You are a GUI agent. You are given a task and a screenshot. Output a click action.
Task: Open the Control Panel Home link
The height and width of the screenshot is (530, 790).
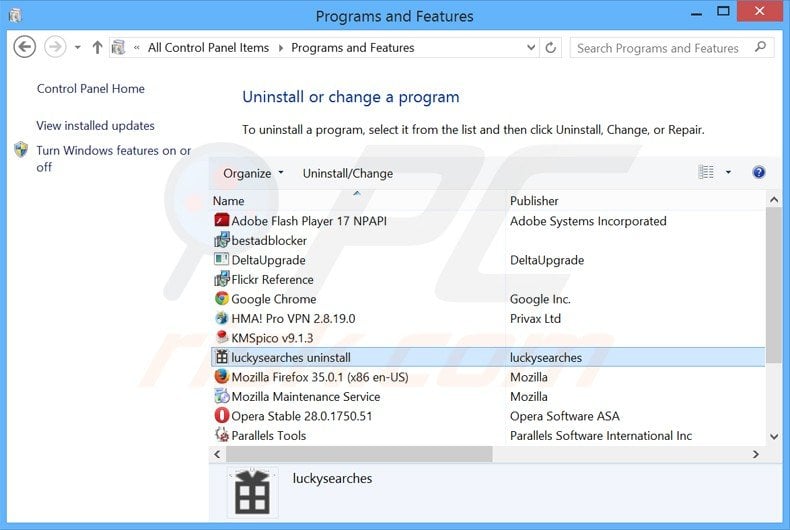(x=91, y=89)
